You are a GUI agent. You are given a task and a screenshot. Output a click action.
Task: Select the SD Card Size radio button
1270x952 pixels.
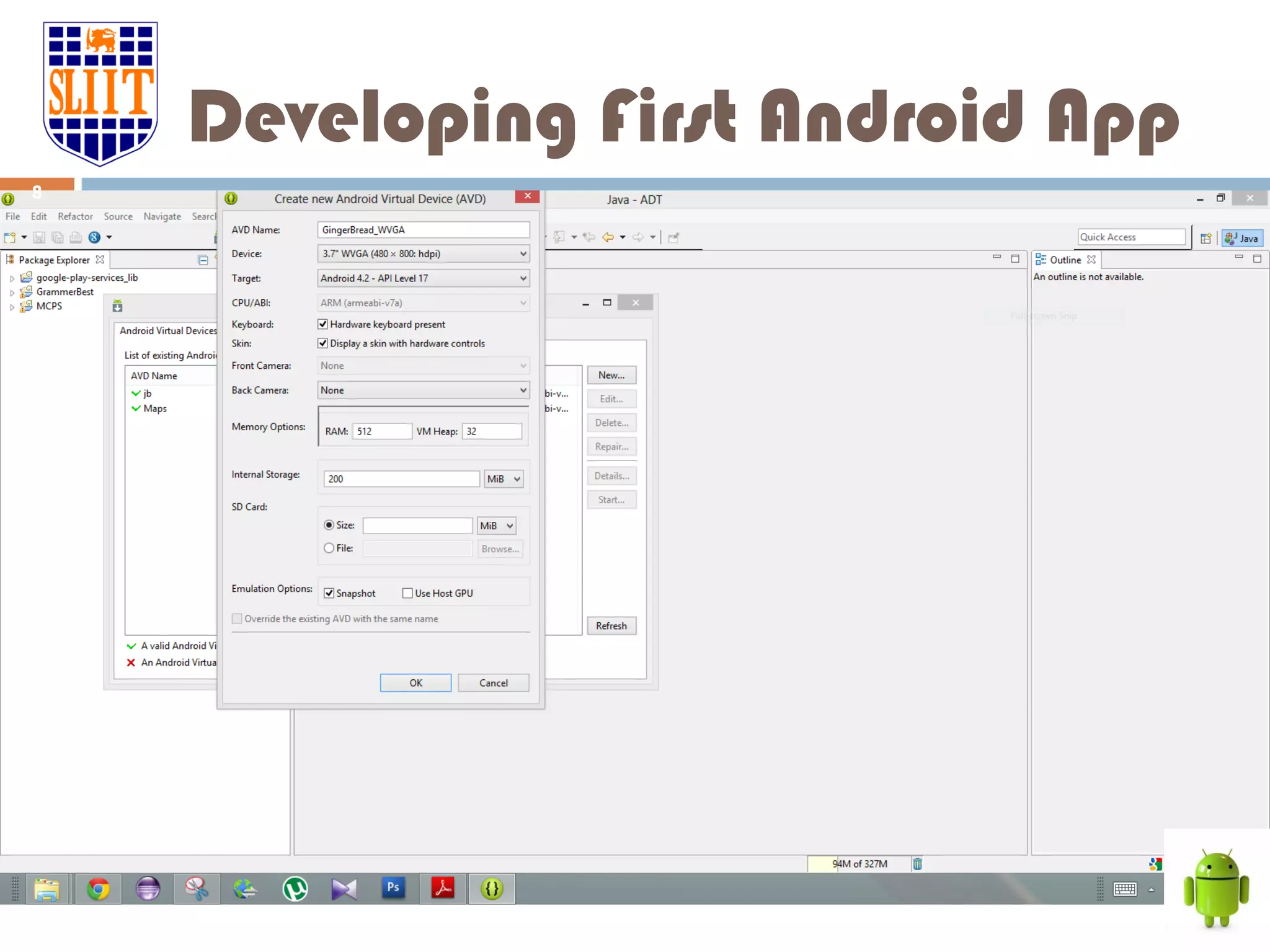[x=329, y=525]
